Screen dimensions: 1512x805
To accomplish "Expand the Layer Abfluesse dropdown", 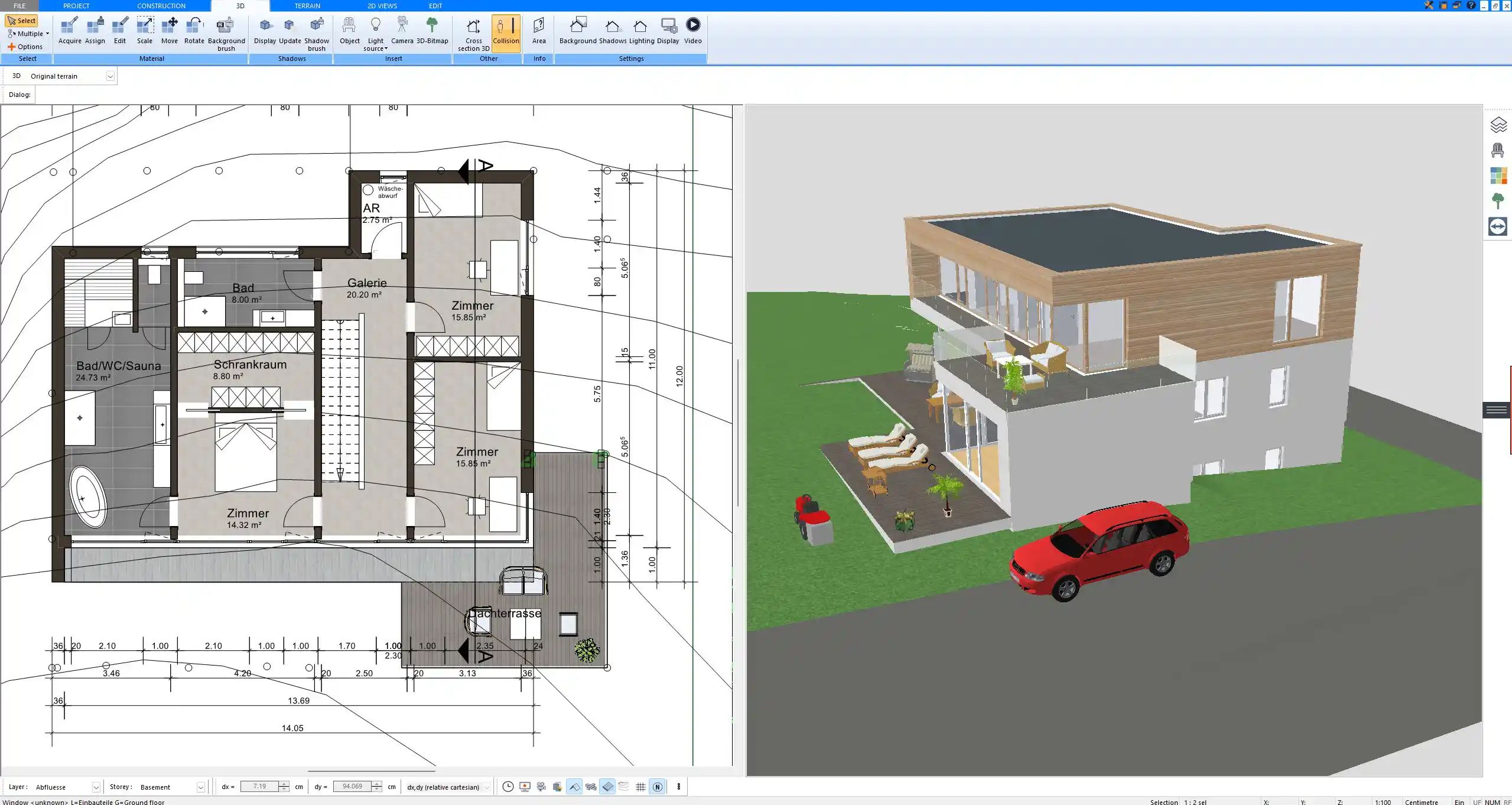I will tap(96, 787).
